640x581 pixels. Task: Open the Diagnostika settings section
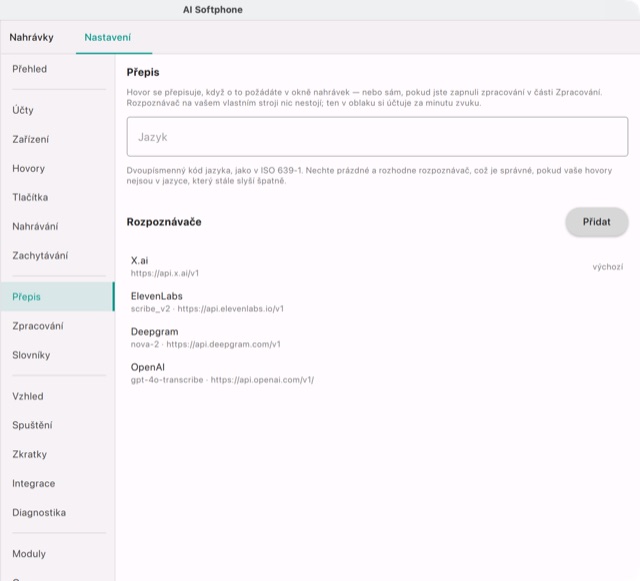click(57, 512)
